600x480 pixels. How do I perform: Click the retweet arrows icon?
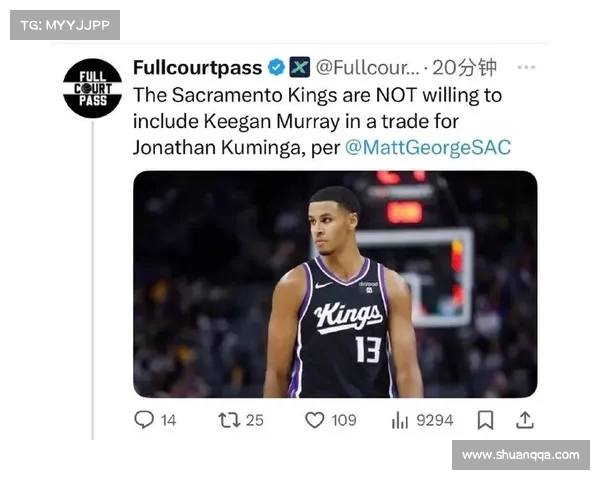click(x=229, y=420)
